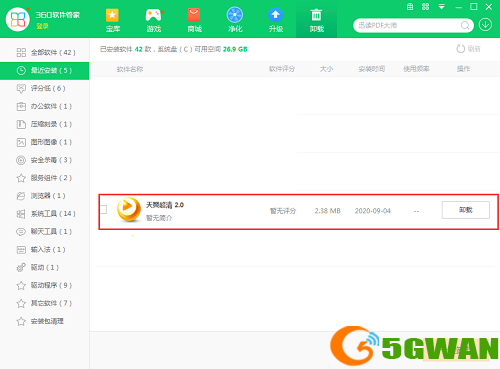Sort by 大小 size column

coord(326,69)
